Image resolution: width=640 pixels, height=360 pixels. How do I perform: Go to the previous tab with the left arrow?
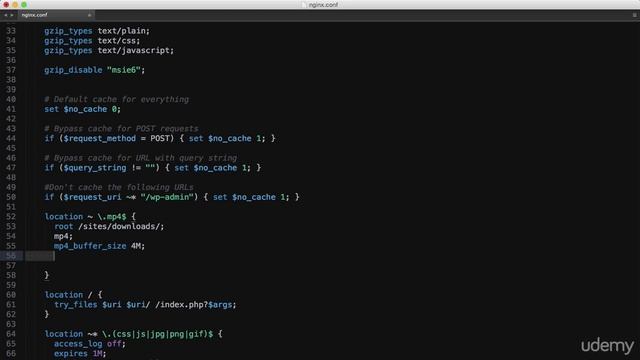[x=6, y=15]
